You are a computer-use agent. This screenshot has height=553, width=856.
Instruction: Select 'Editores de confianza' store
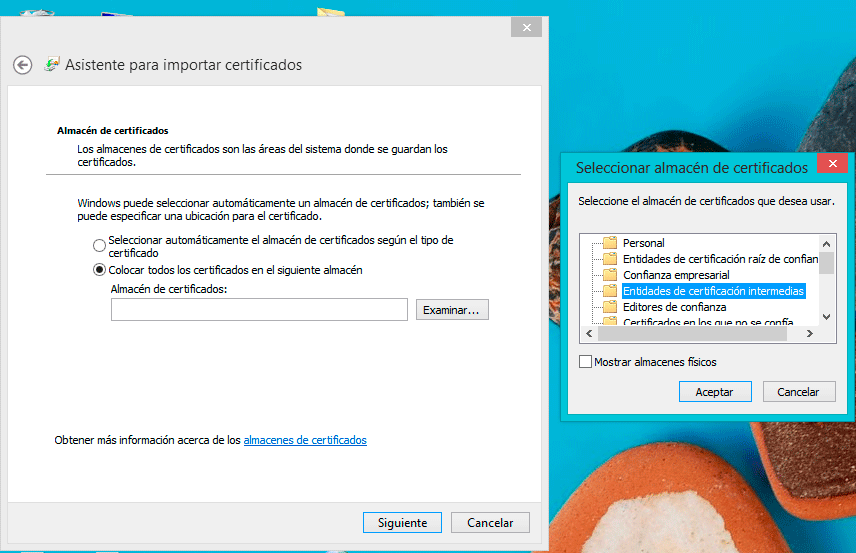674,307
